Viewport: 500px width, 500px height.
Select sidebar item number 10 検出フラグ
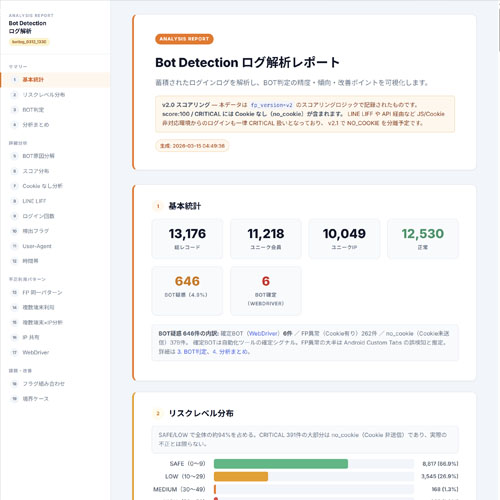click(55, 231)
